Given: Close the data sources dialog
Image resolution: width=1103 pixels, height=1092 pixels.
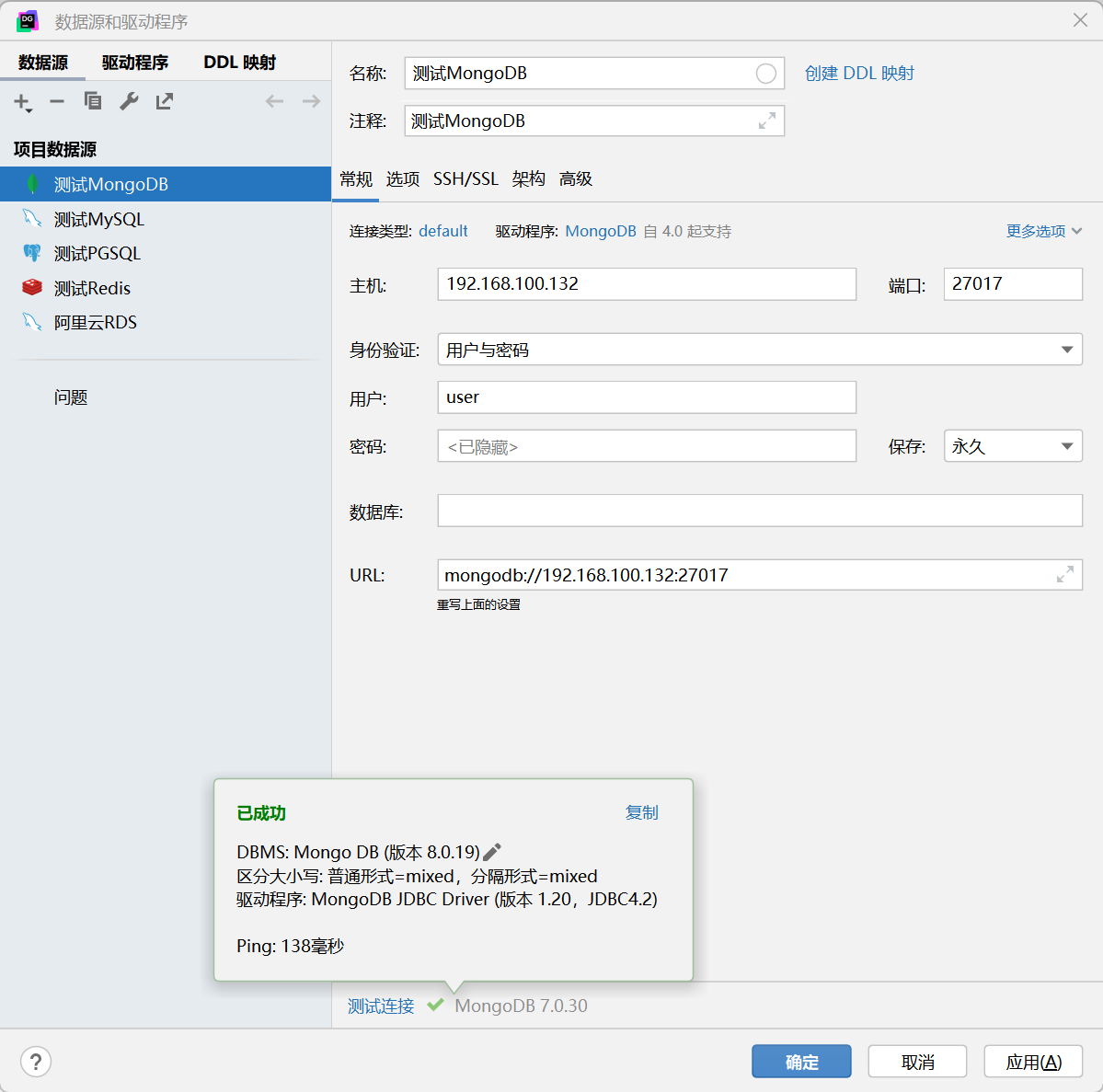Looking at the screenshot, I should 1081,20.
